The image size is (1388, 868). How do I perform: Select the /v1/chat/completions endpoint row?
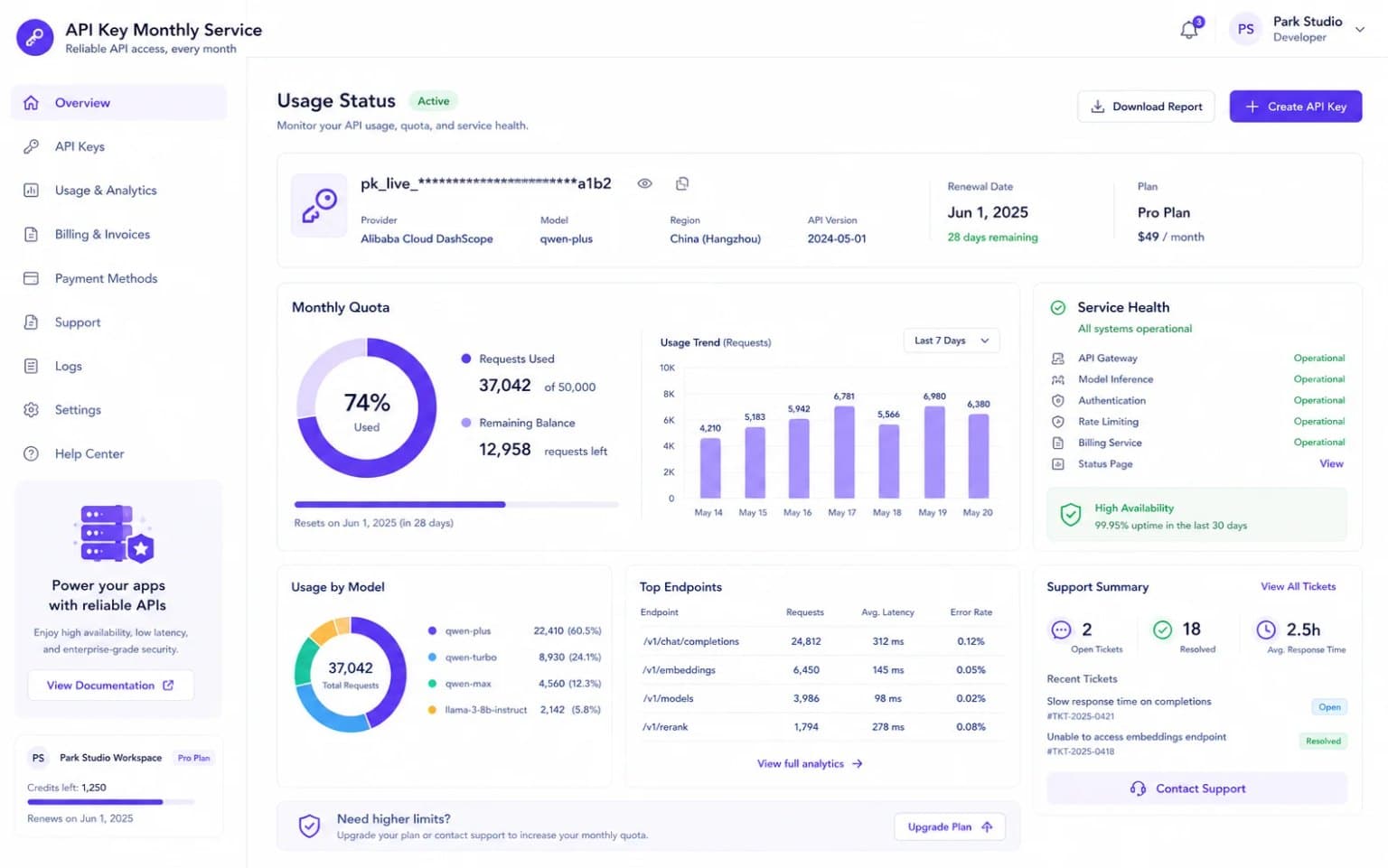tap(821, 642)
